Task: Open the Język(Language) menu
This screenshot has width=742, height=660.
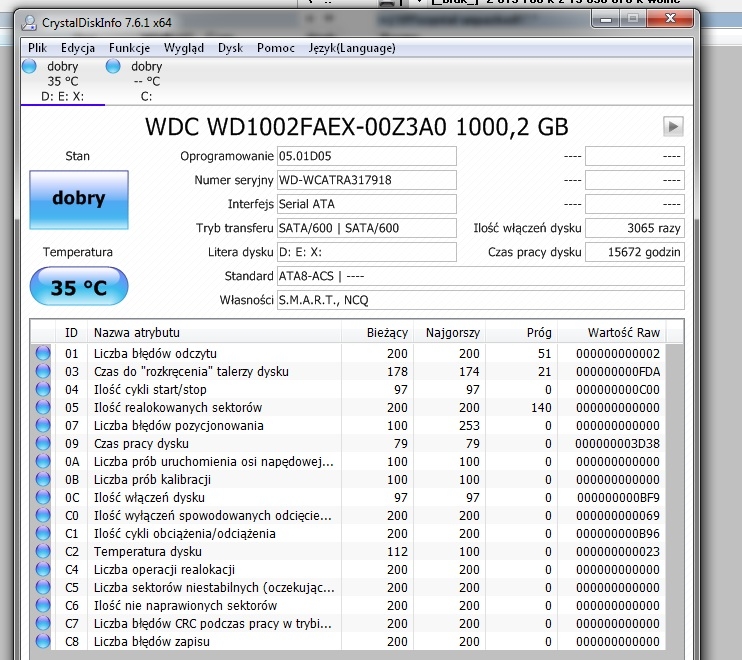Action: (x=352, y=48)
